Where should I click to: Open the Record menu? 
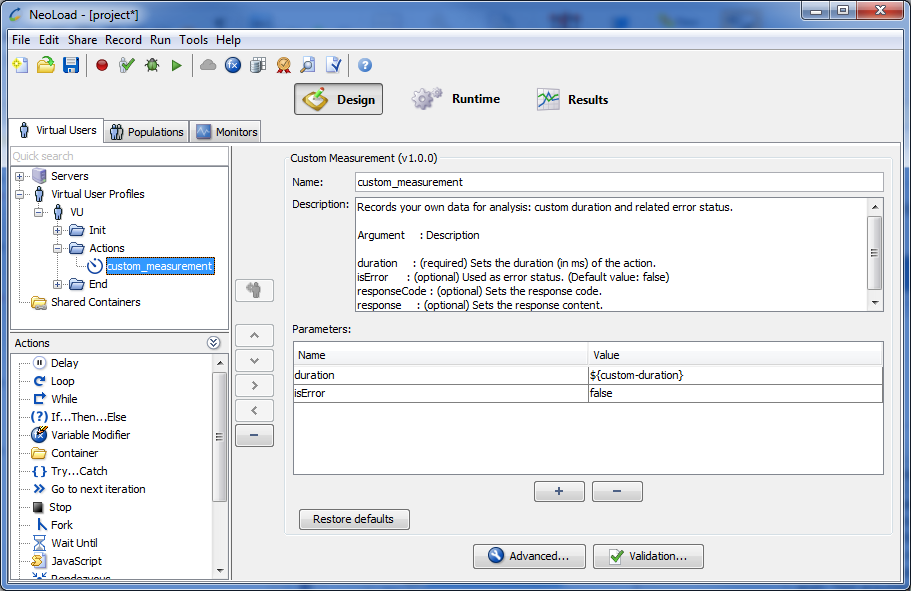click(x=123, y=40)
